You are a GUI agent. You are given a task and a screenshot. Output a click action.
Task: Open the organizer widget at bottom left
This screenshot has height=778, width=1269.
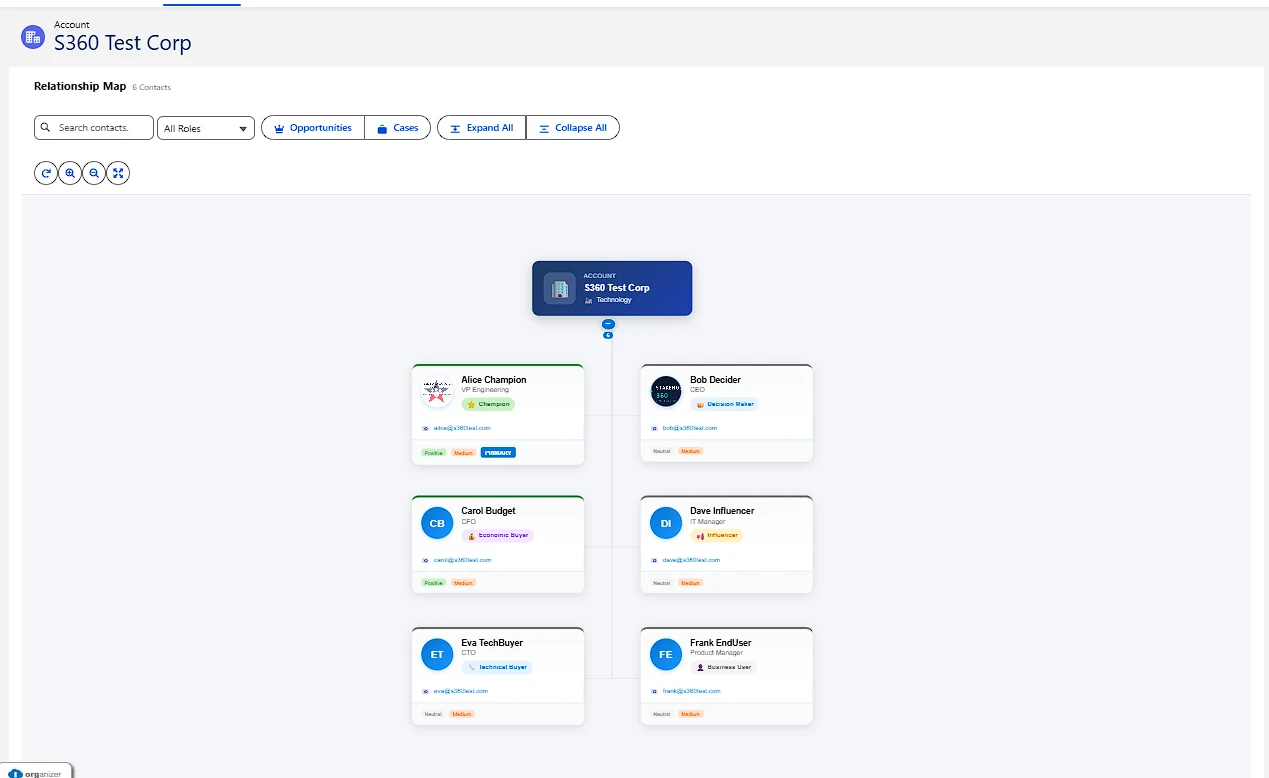click(x=37, y=772)
